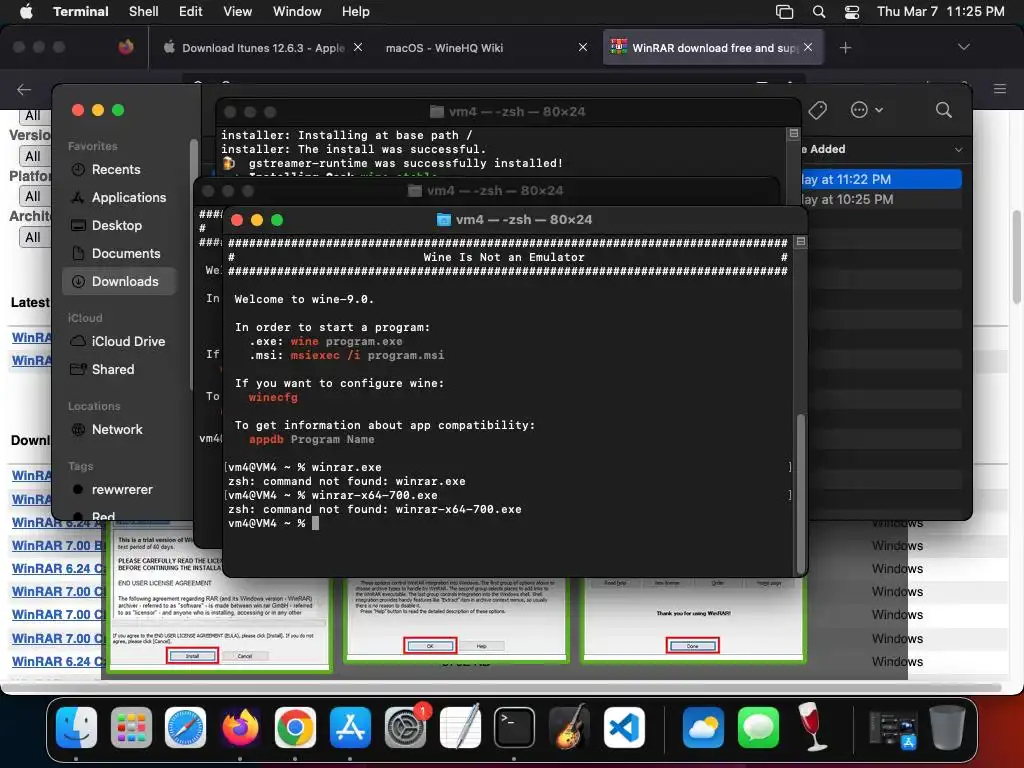Open the Edit menu
Viewport: 1024px width, 768px height.
pyautogui.click(x=190, y=11)
